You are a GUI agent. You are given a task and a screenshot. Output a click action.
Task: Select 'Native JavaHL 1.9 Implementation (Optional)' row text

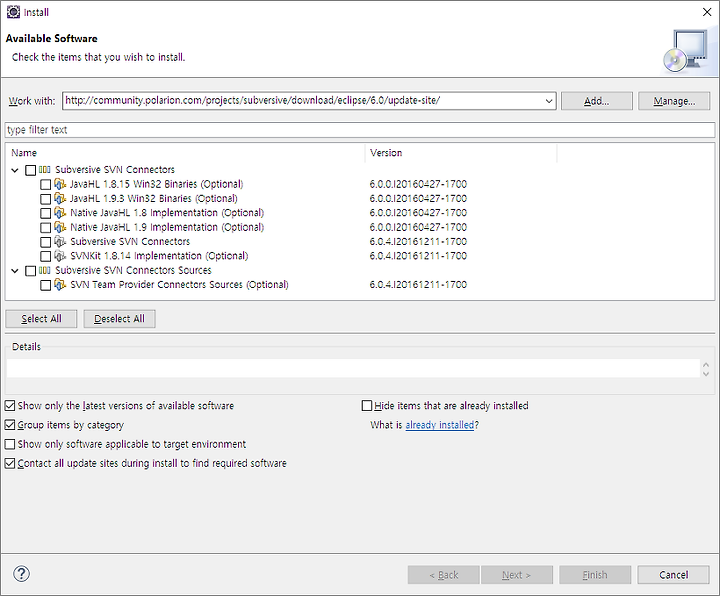click(x=167, y=227)
